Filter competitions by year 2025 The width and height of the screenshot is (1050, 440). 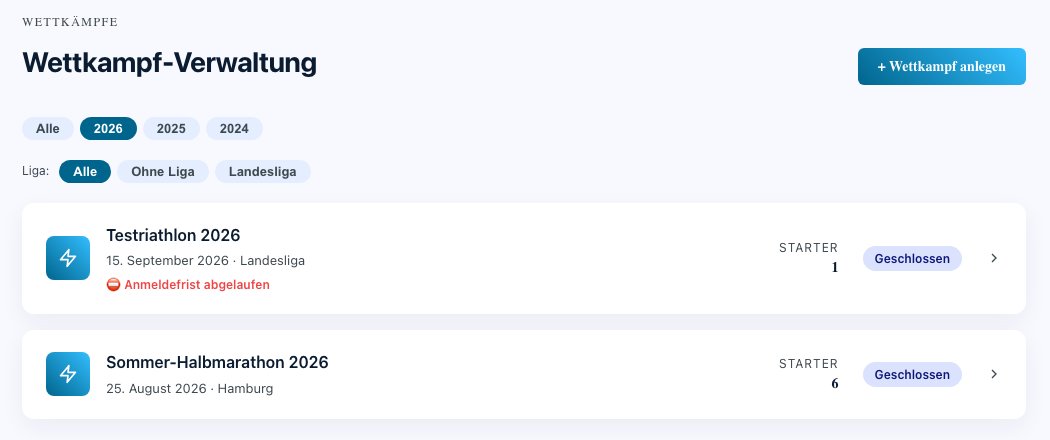171,129
